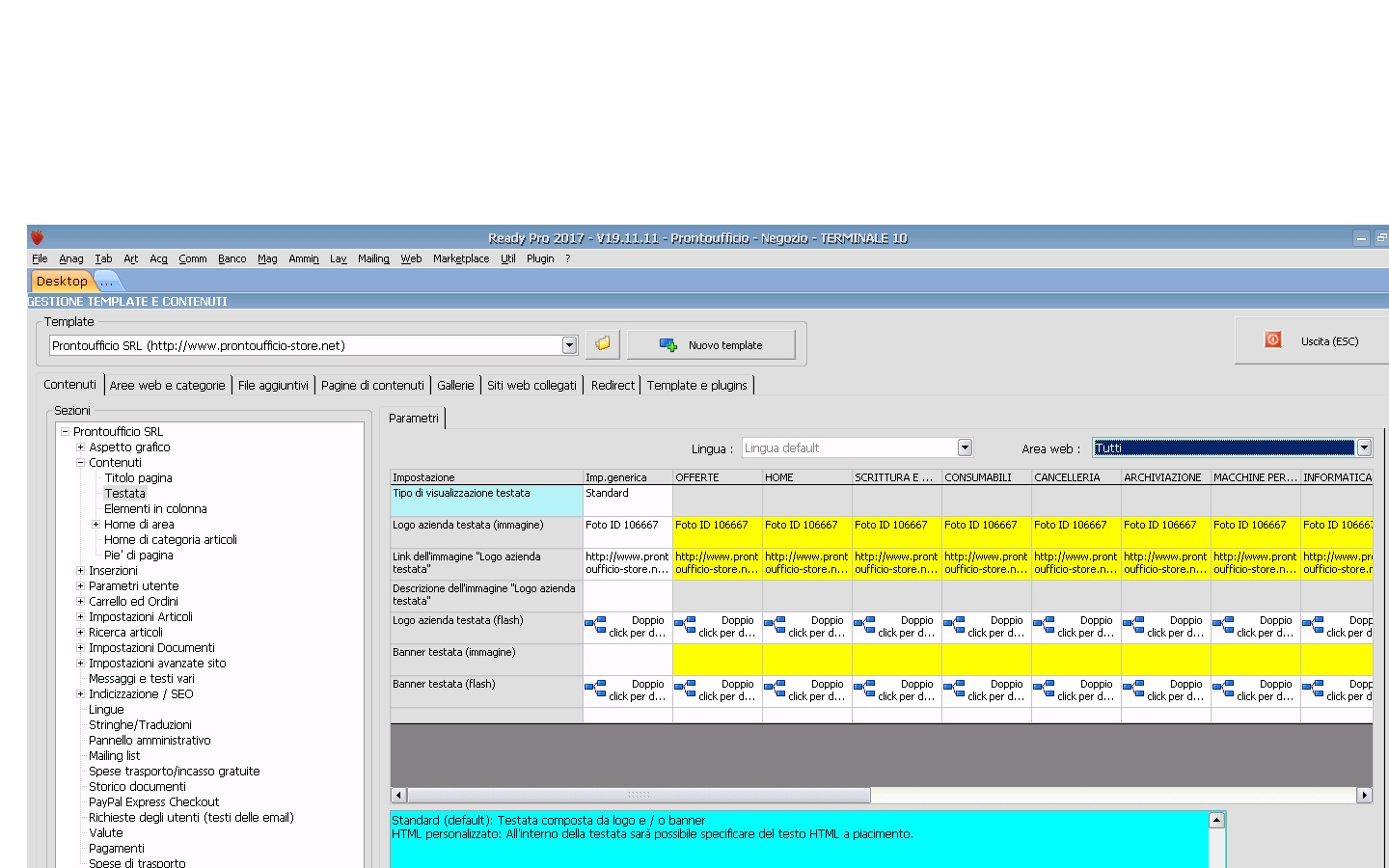This screenshot has width=1389, height=868.
Task: Select Stringhe/Traduzioni in the tree
Action: (x=140, y=725)
